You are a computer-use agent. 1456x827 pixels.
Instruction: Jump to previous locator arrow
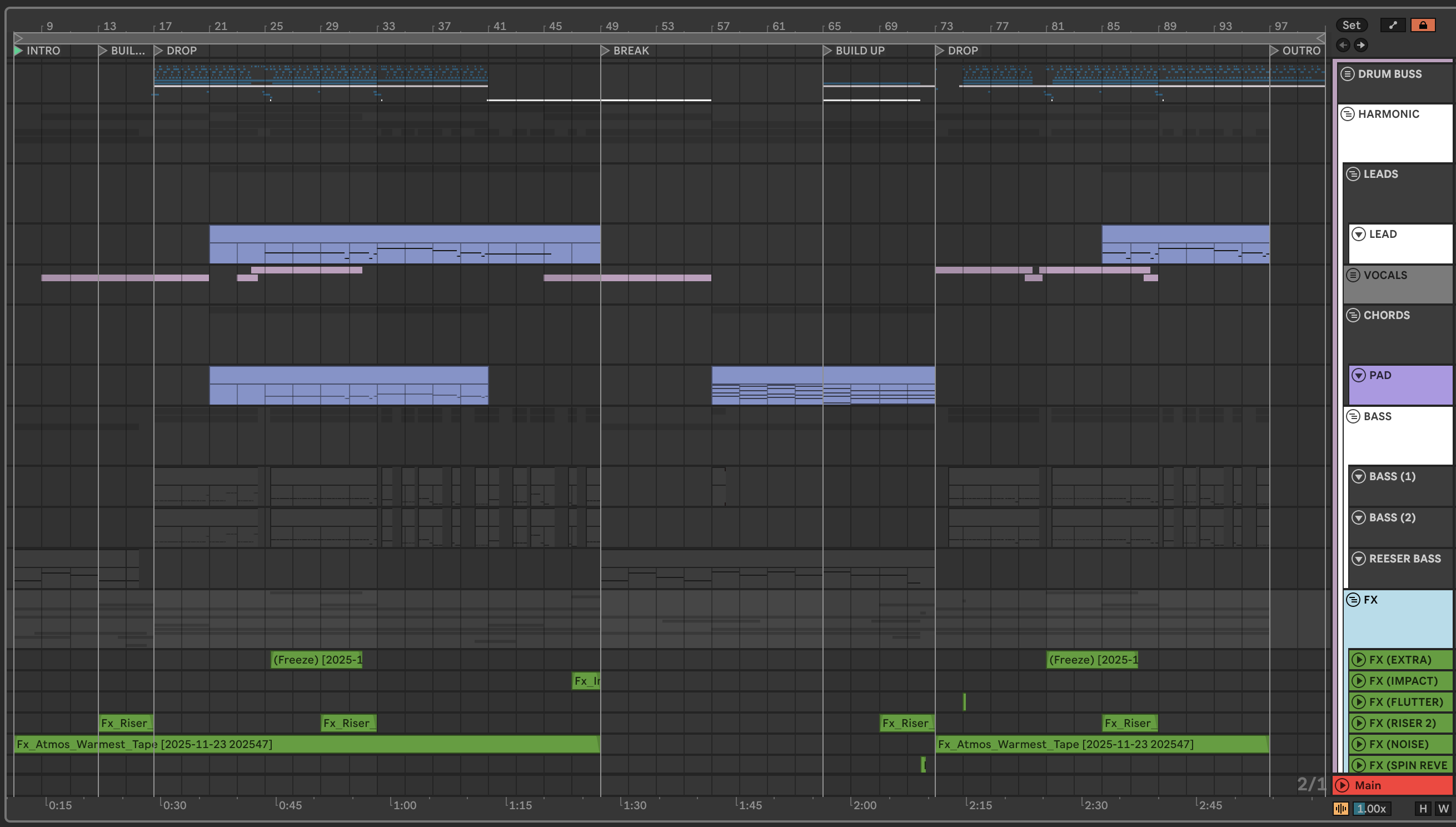click(1343, 45)
